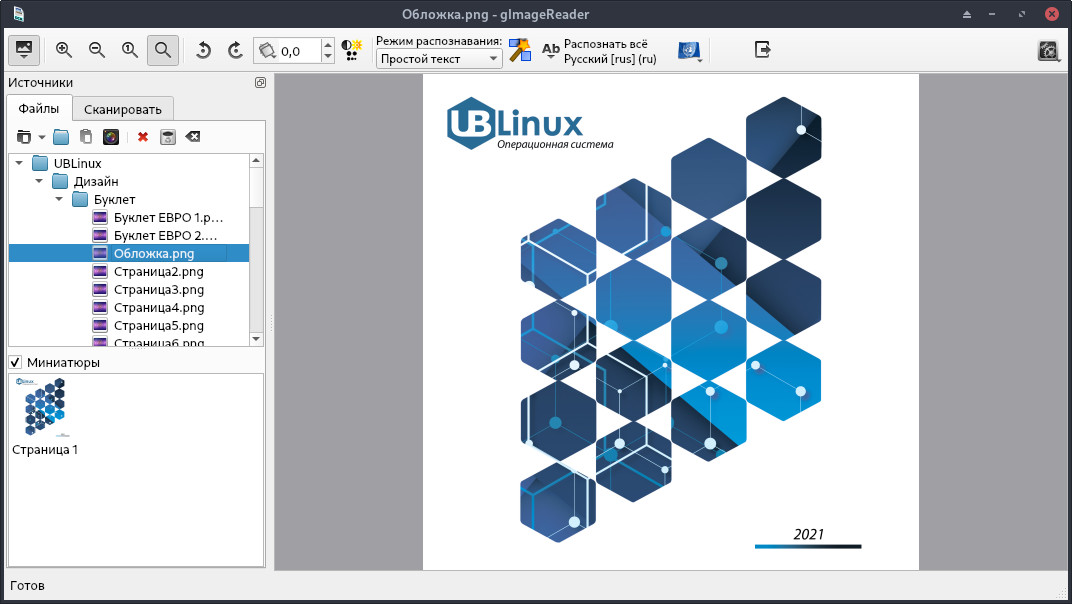The width and height of the screenshot is (1072, 604).
Task: Clear the sources list icon
Action: click(193, 137)
